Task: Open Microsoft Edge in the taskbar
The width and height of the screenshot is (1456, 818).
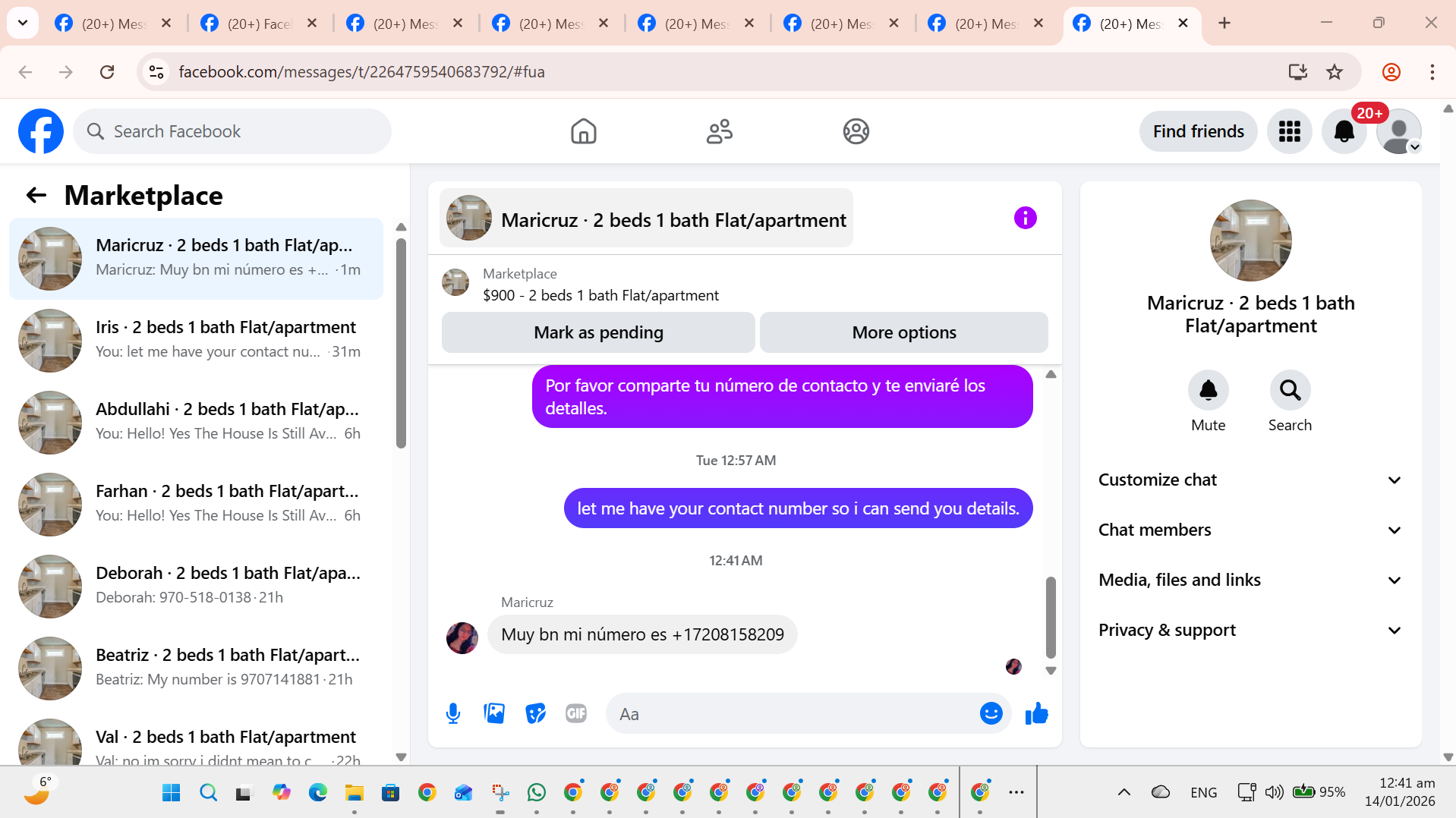Action: point(317,792)
